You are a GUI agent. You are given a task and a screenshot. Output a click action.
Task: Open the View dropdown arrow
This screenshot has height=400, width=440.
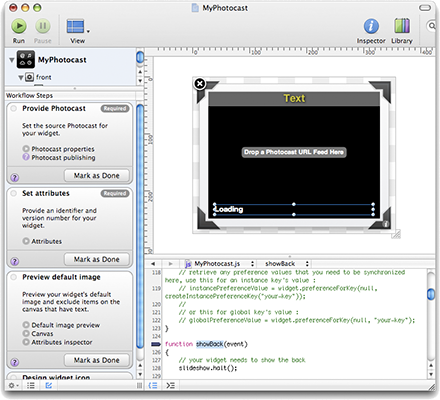[88, 32]
